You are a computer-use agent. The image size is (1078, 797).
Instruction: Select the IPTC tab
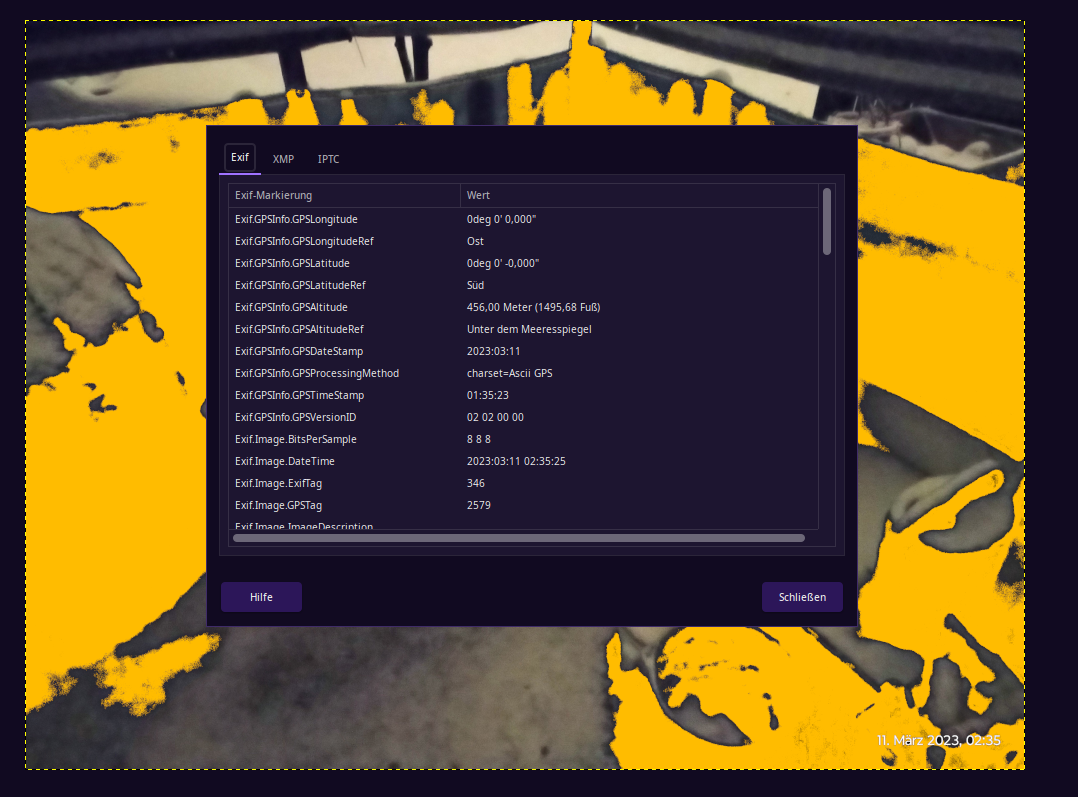[329, 159]
